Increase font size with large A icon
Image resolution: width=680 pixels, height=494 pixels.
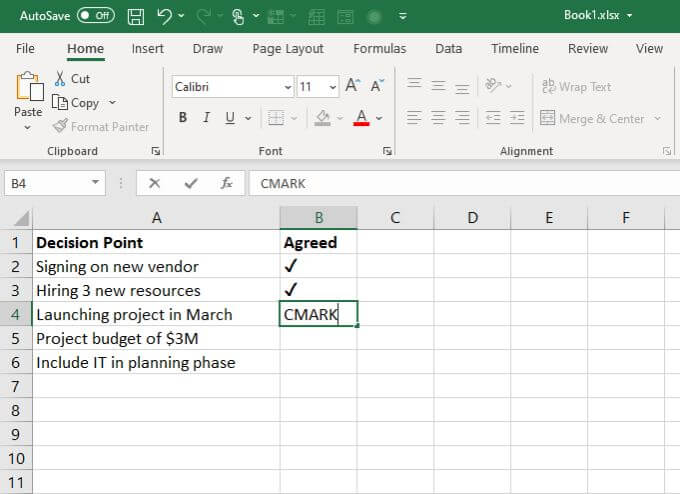pos(353,85)
